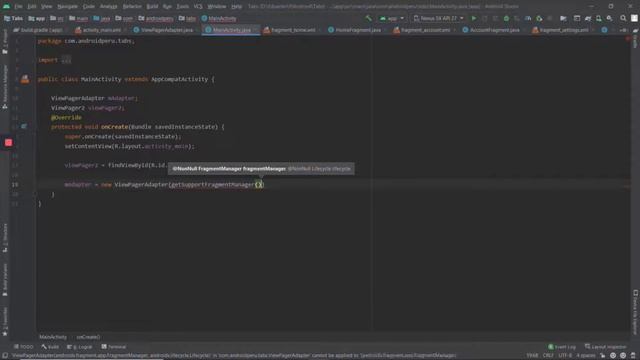
Task: Open the Nexus 5X API 27 device dropdown
Action: pos(438,18)
